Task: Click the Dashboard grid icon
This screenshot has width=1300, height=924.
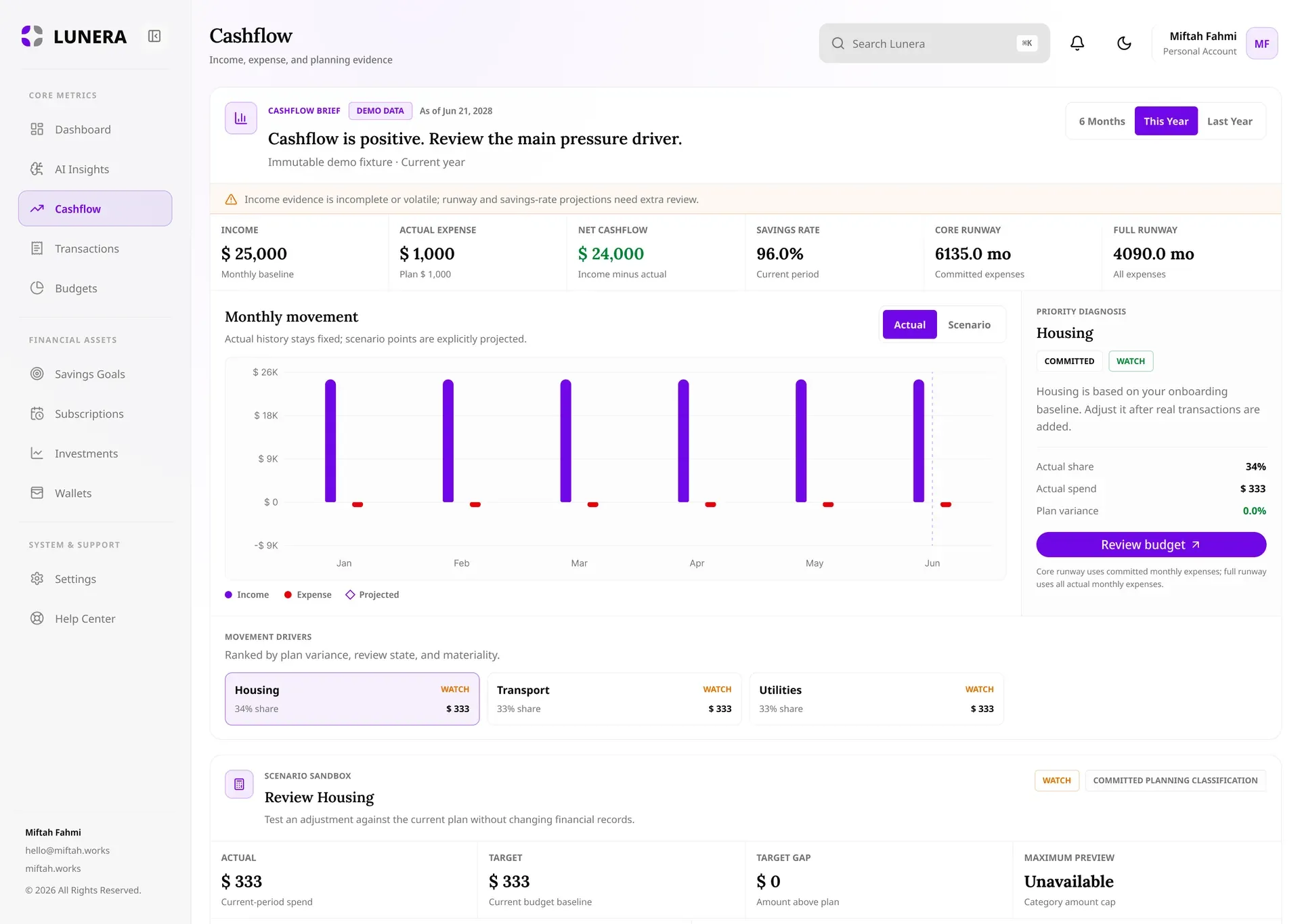Action: [x=37, y=129]
